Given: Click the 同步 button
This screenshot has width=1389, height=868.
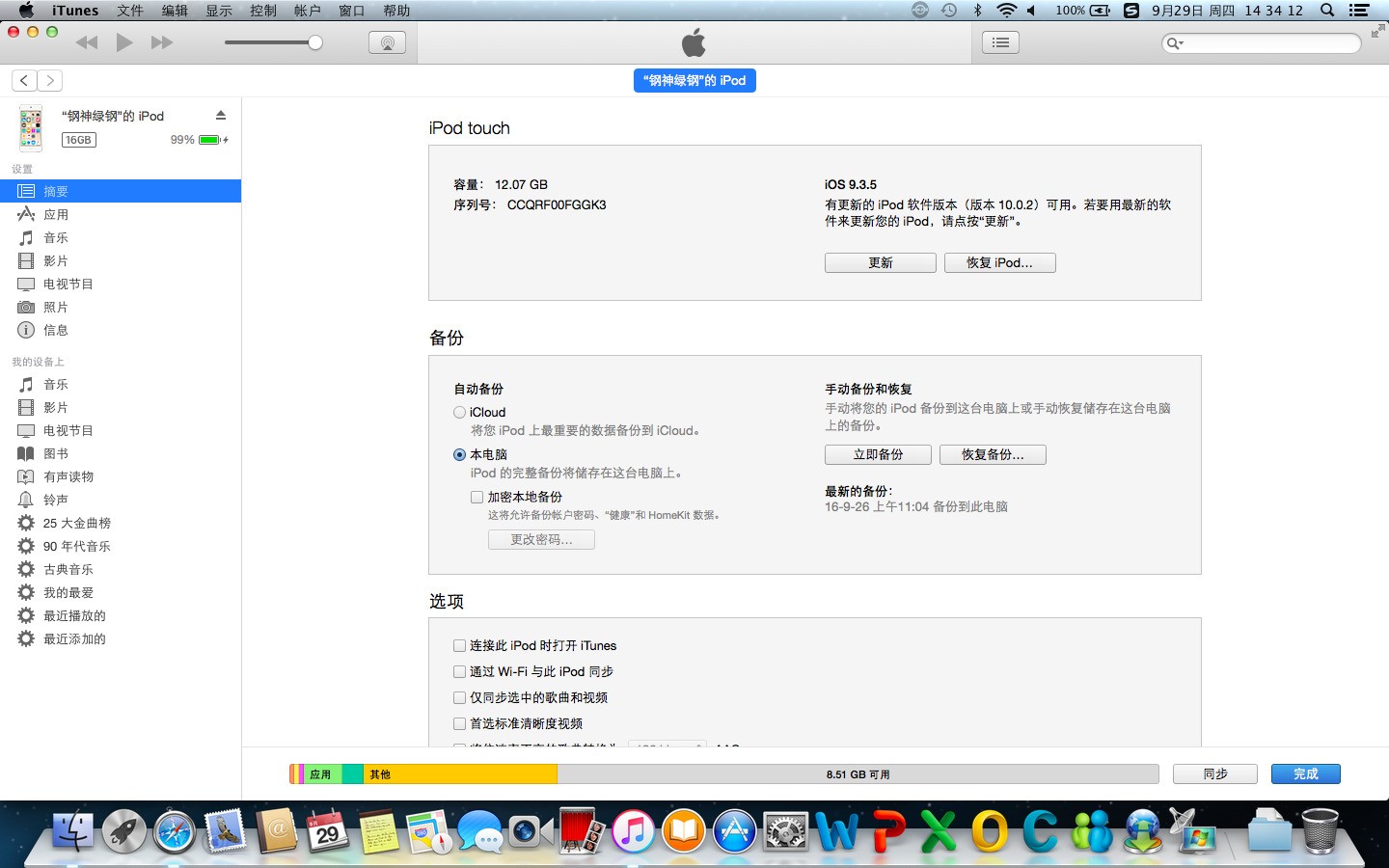Looking at the screenshot, I should 1215,774.
